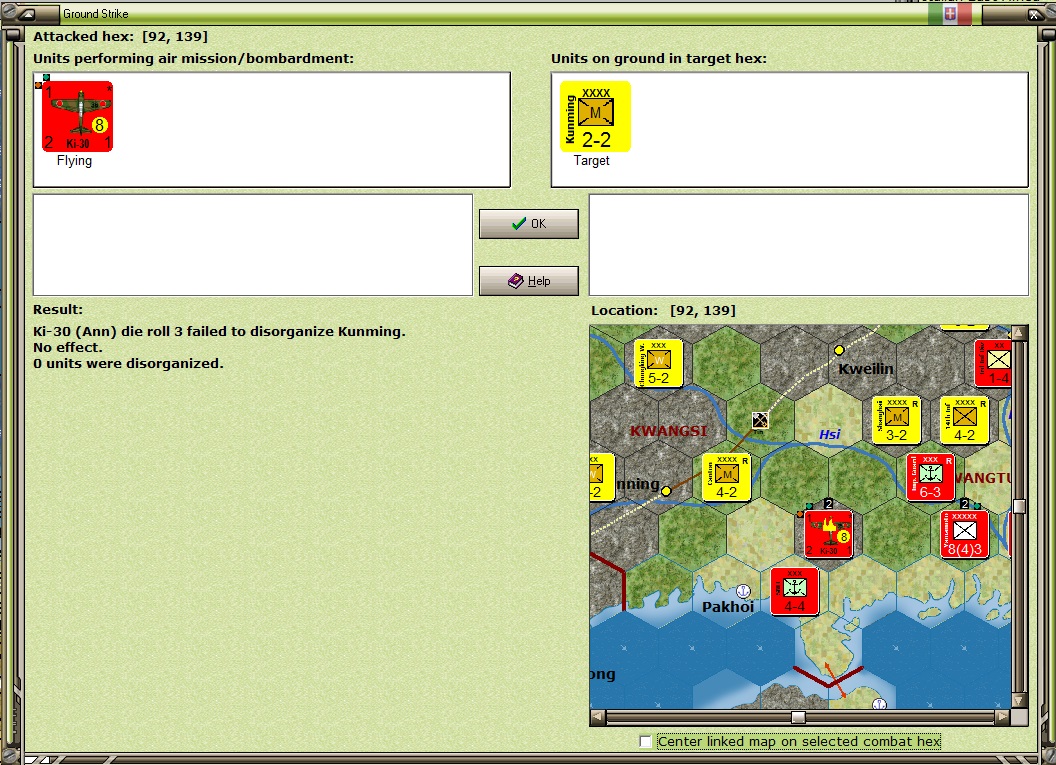Enable Center linked map on selected combat hex
Screen dimensions: 1056x765
645,741
